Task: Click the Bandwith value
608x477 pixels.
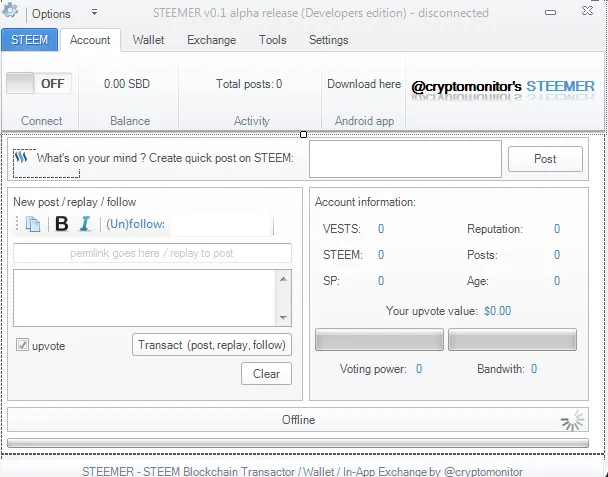Action: click(534, 369)
